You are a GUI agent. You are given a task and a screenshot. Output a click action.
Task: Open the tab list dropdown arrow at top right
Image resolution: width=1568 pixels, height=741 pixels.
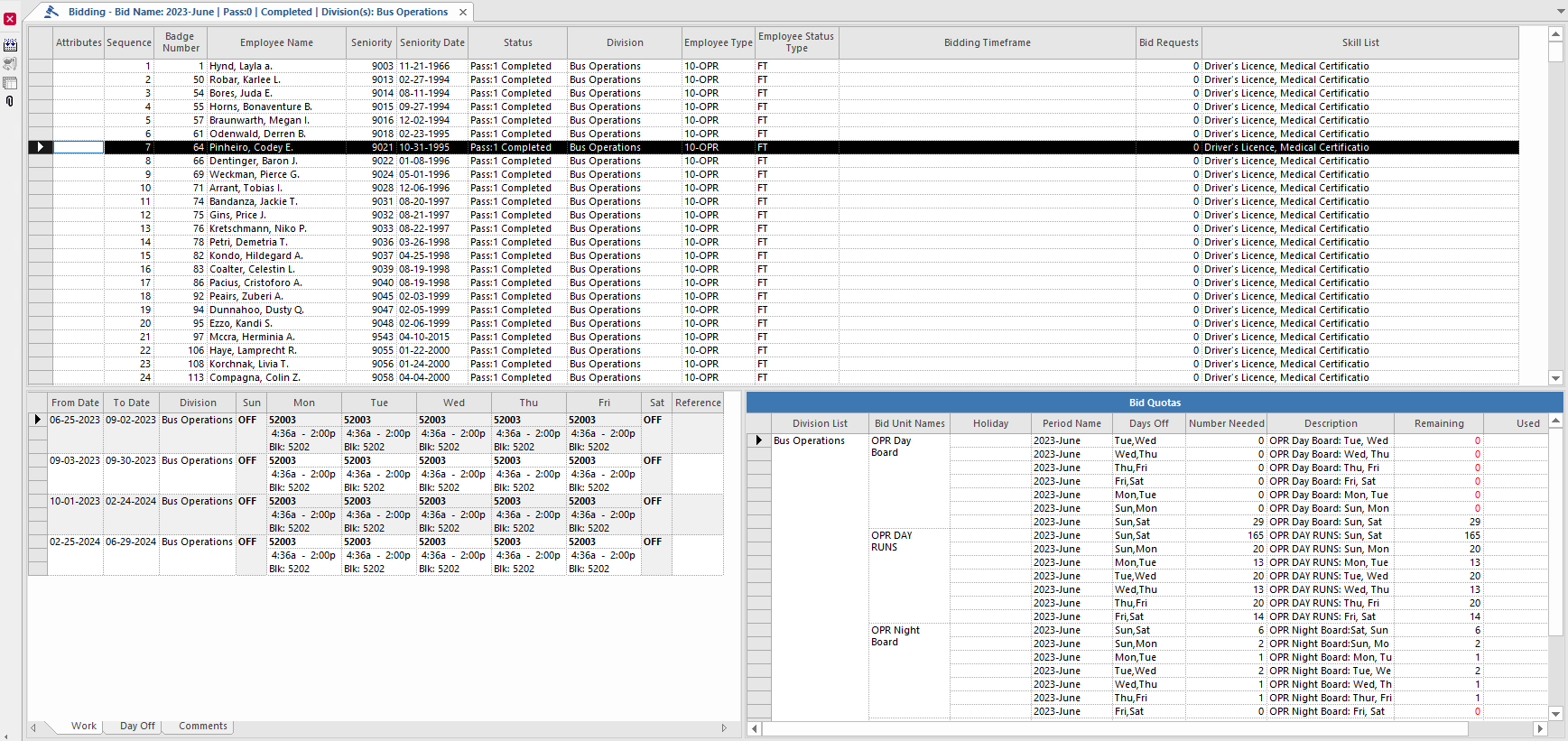1562,12
